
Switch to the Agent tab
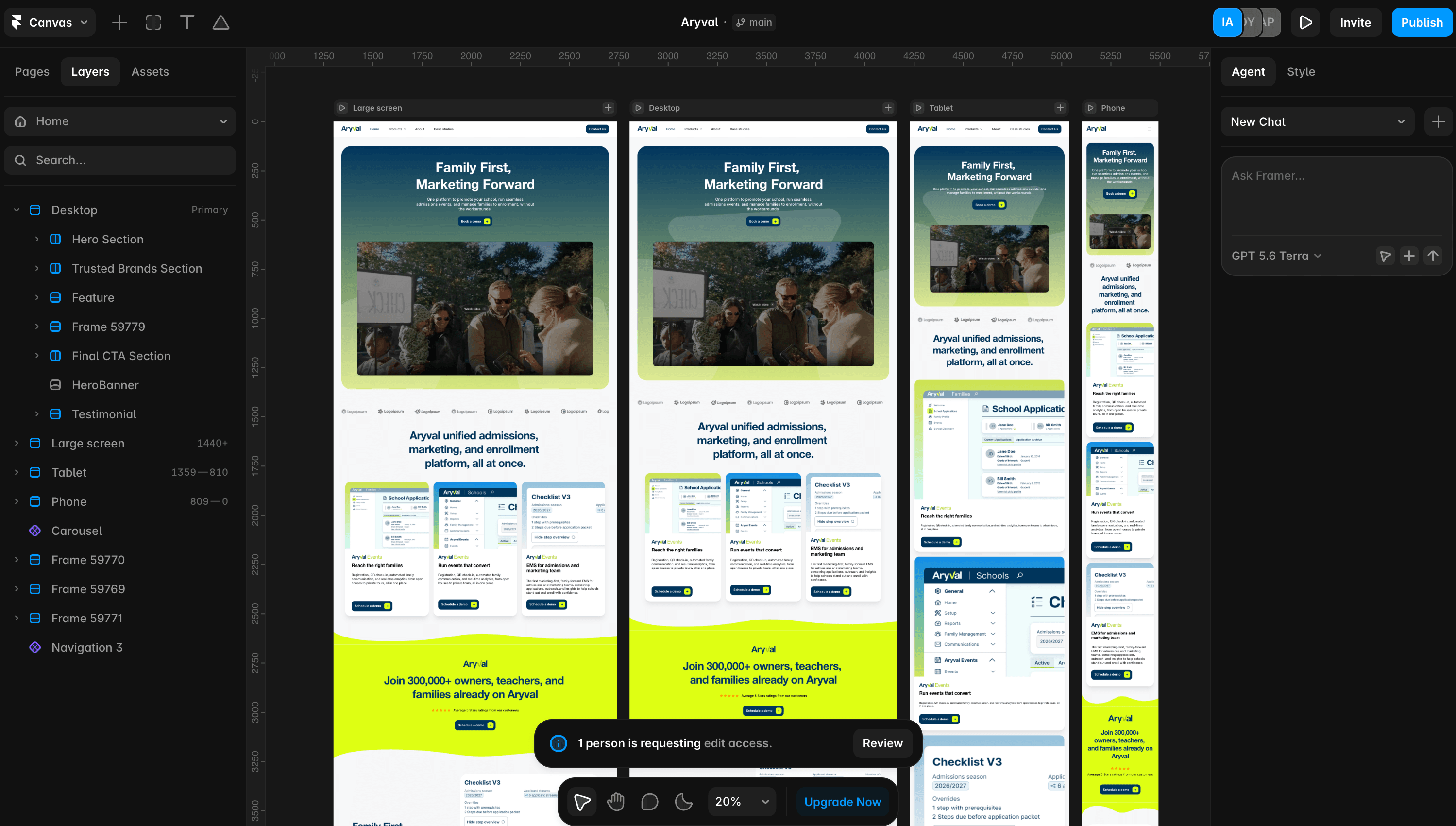[1248, 71]
